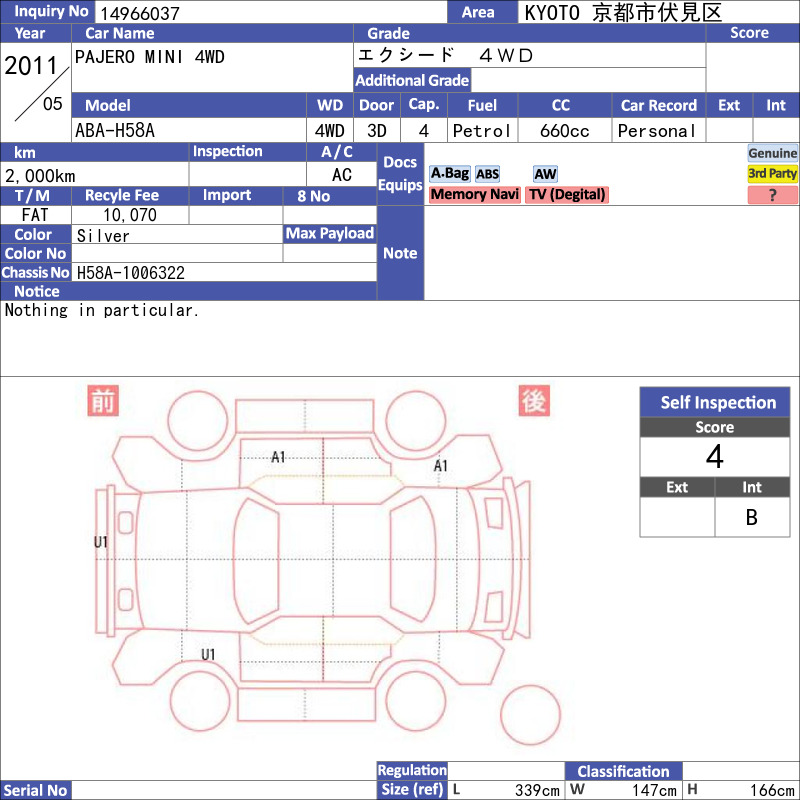Viewport: 800px width, 800px height.
Task: Click the U1 mark on front bumper
Action: coord(101,542)
